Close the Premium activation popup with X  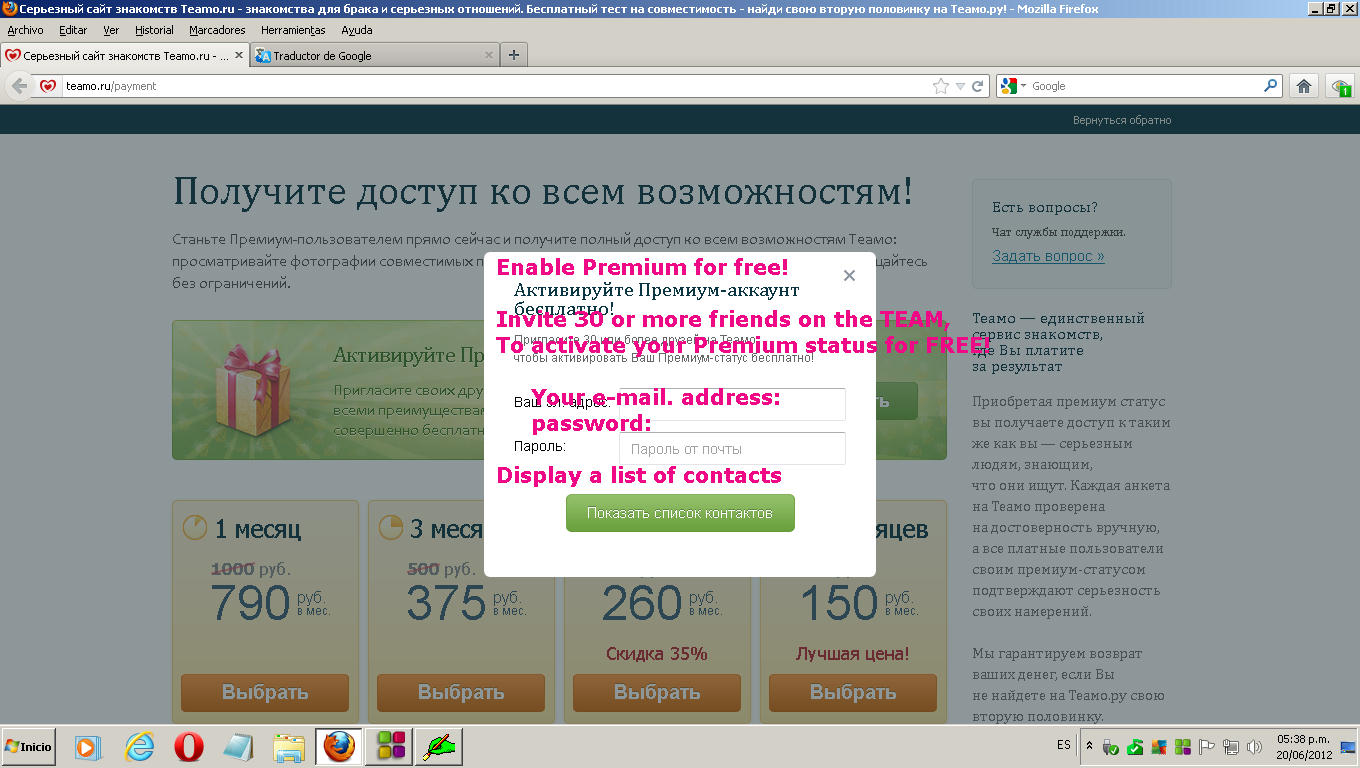click(849, 275)
